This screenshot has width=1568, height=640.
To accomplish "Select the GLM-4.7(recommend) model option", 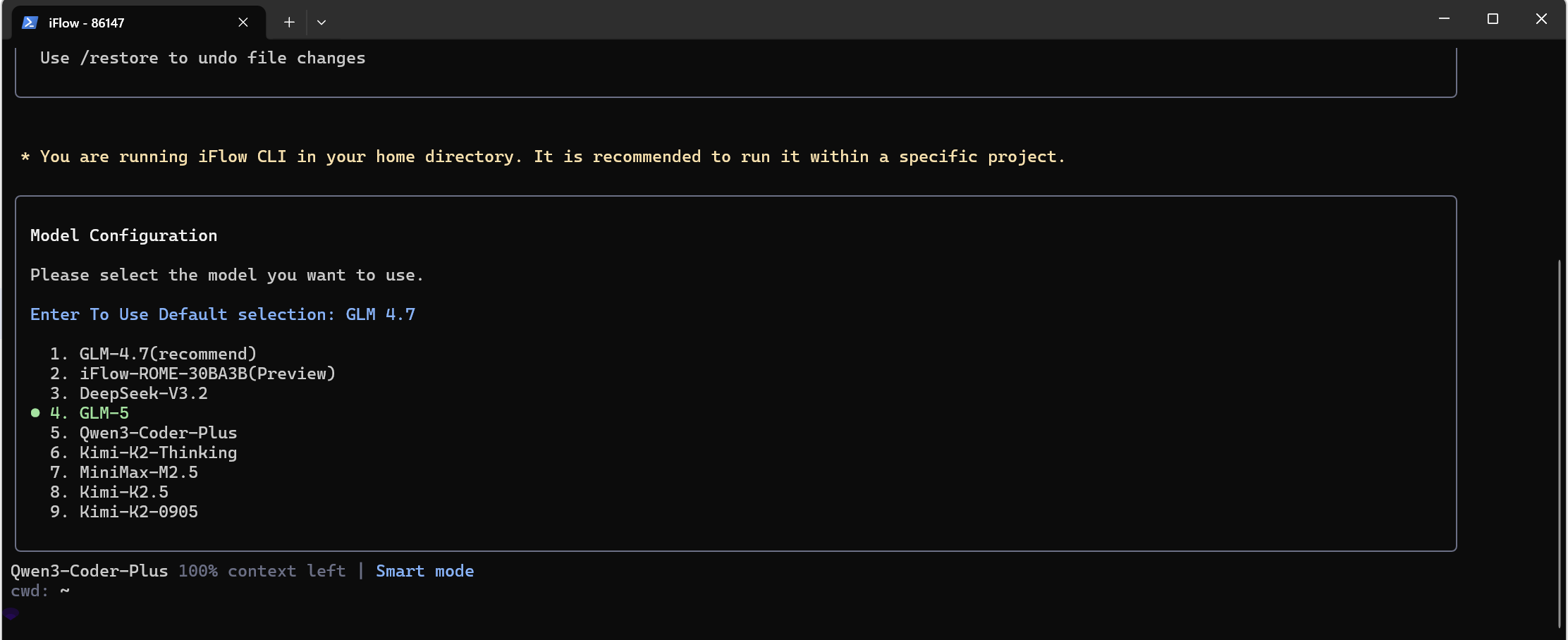I will (167, 354).
